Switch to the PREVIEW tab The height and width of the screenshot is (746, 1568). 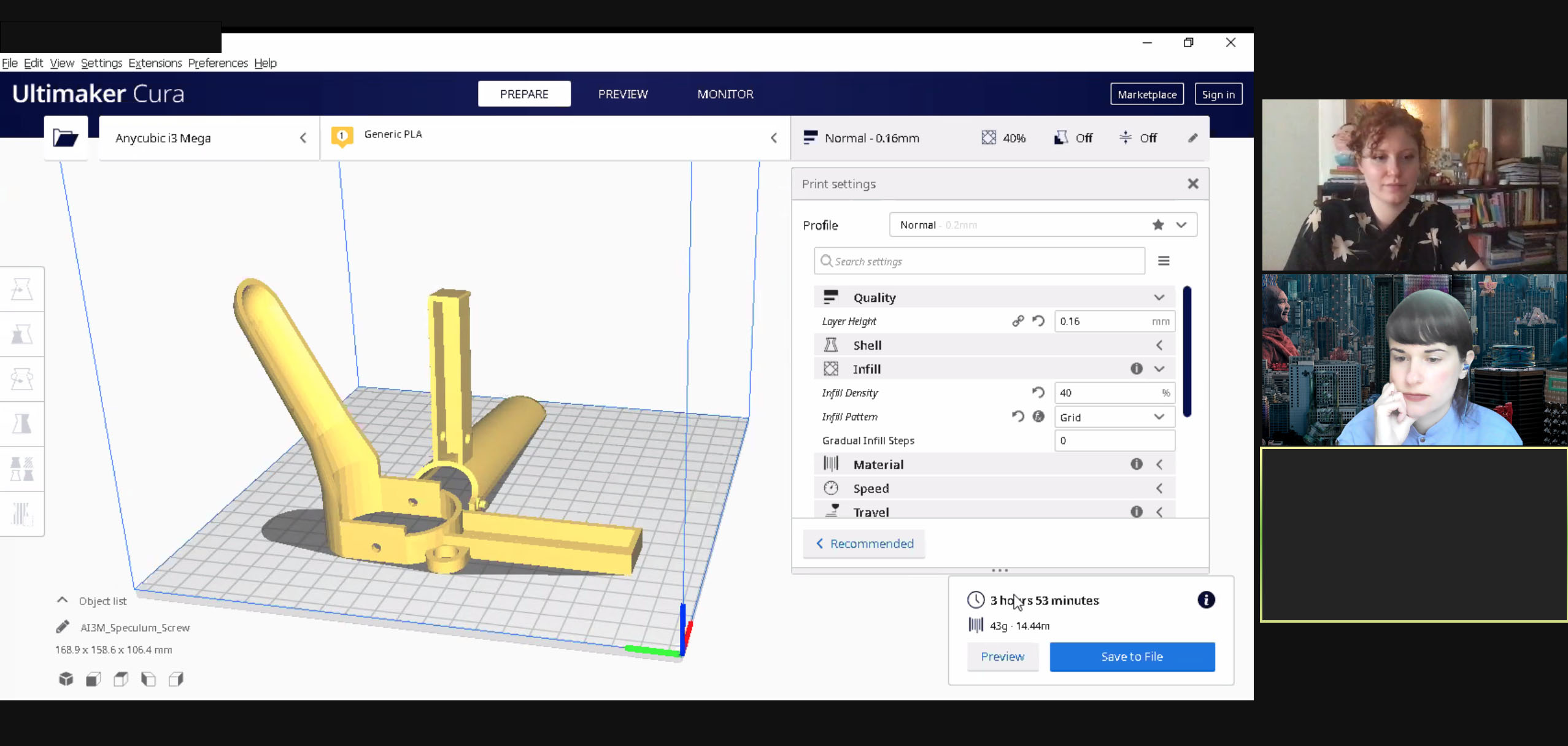pos(622,94)
